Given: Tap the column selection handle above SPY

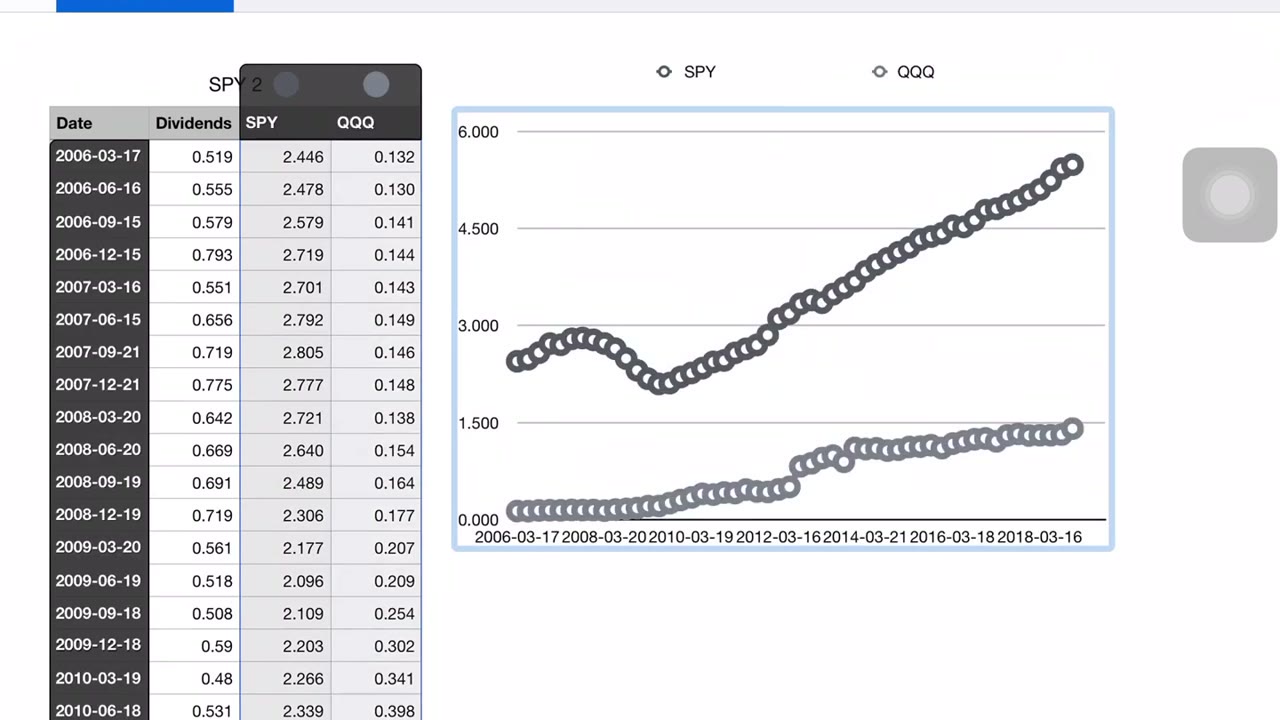Looking at the screenshot, I should coord(286,85).
